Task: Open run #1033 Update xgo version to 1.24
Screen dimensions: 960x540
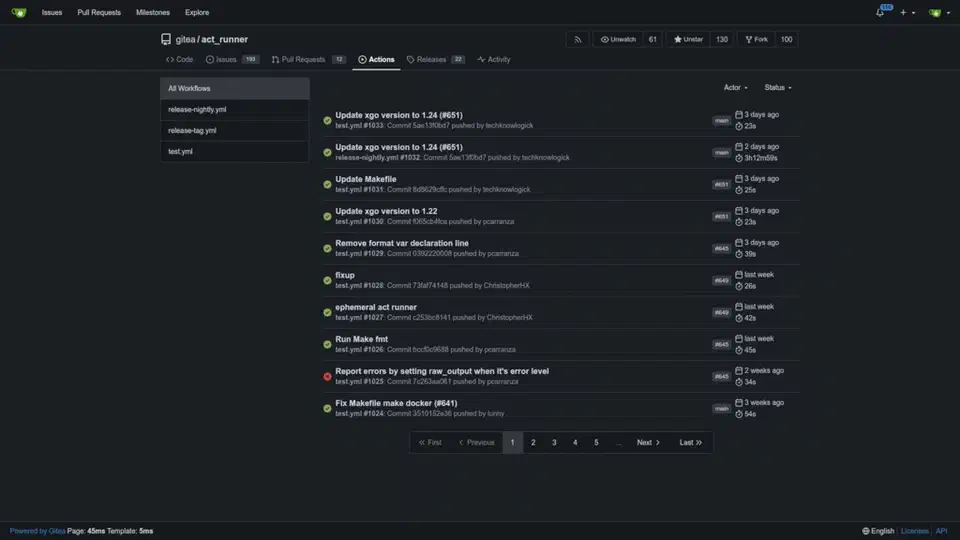Action: [x=399, y=115]
